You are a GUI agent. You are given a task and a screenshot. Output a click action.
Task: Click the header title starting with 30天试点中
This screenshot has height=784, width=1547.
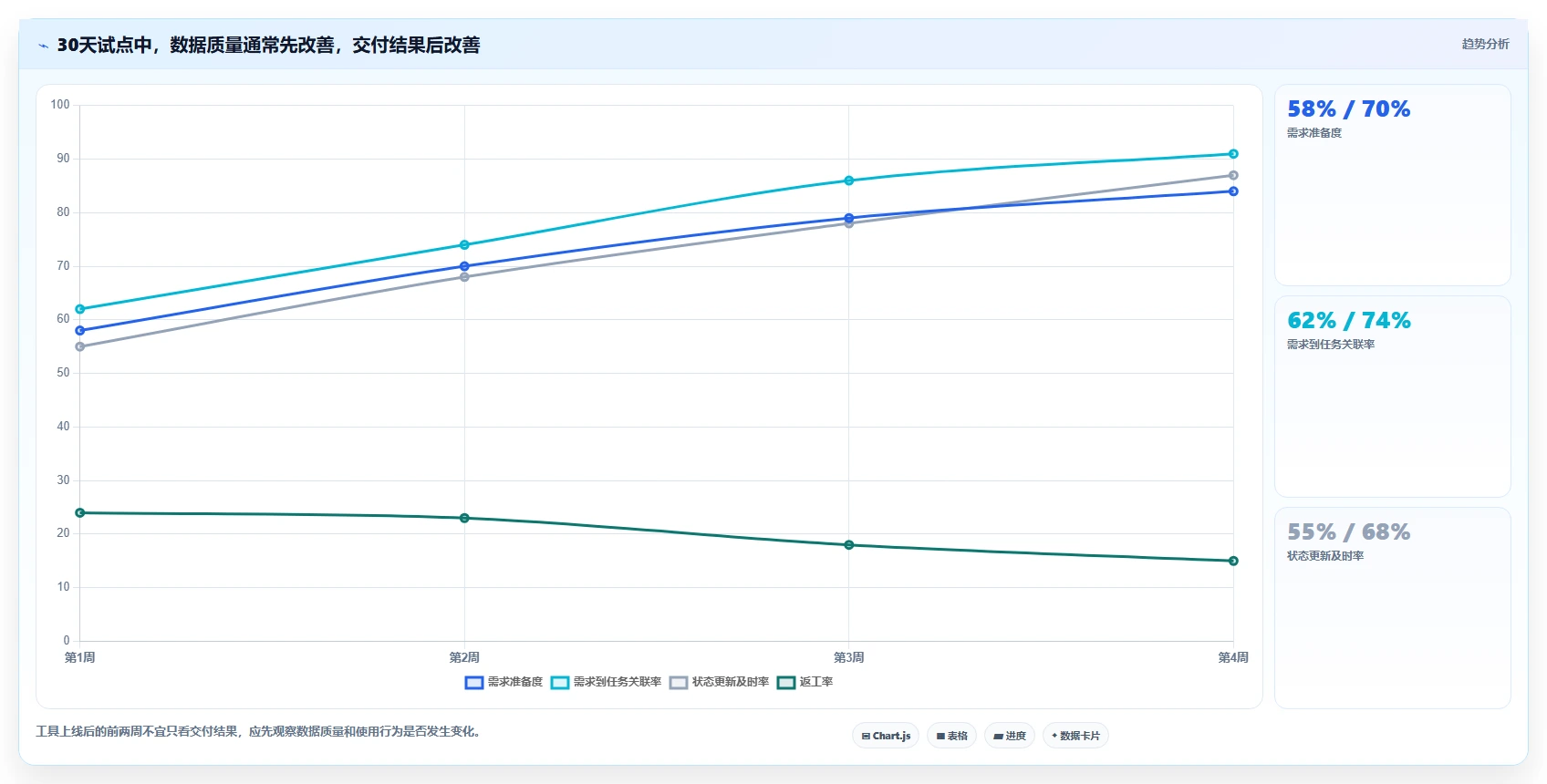pos(268,45)
